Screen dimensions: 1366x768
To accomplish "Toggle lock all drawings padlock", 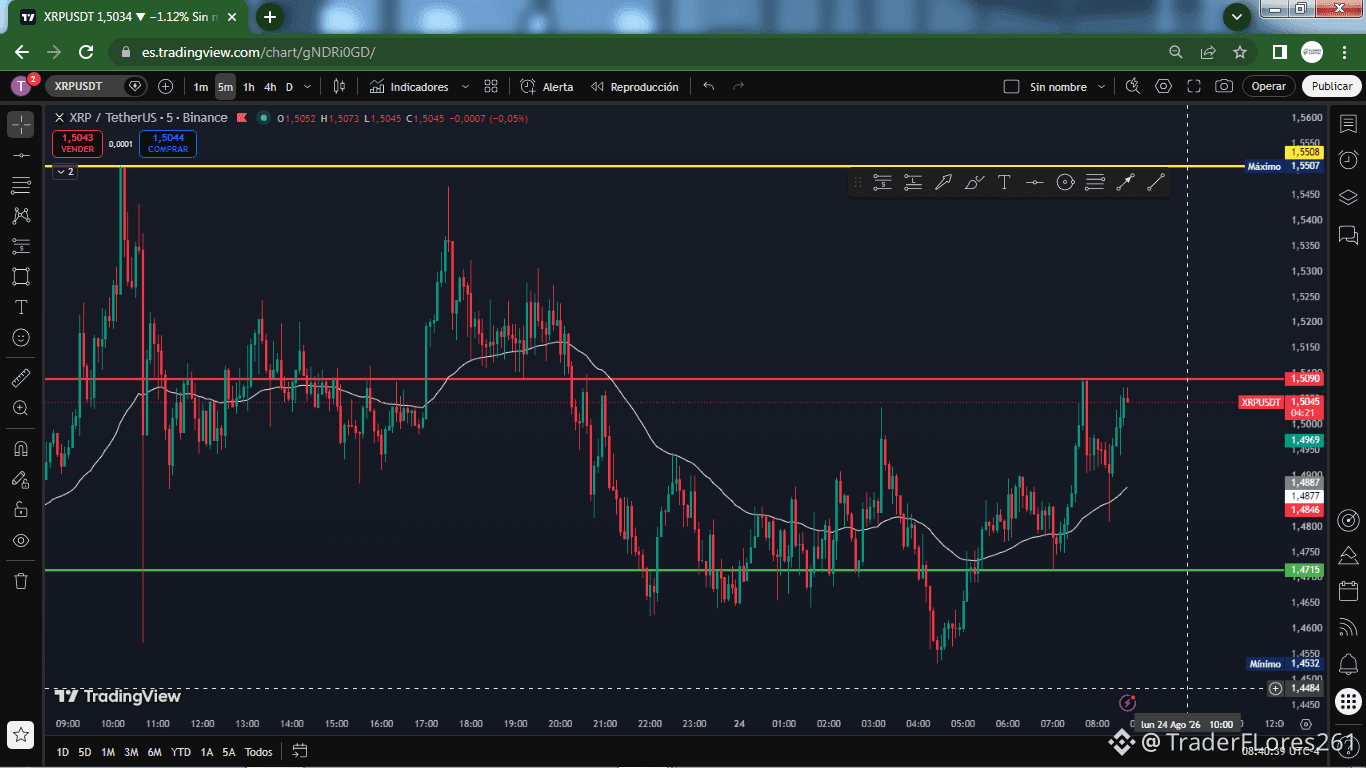I will click(x=21, y=510).
